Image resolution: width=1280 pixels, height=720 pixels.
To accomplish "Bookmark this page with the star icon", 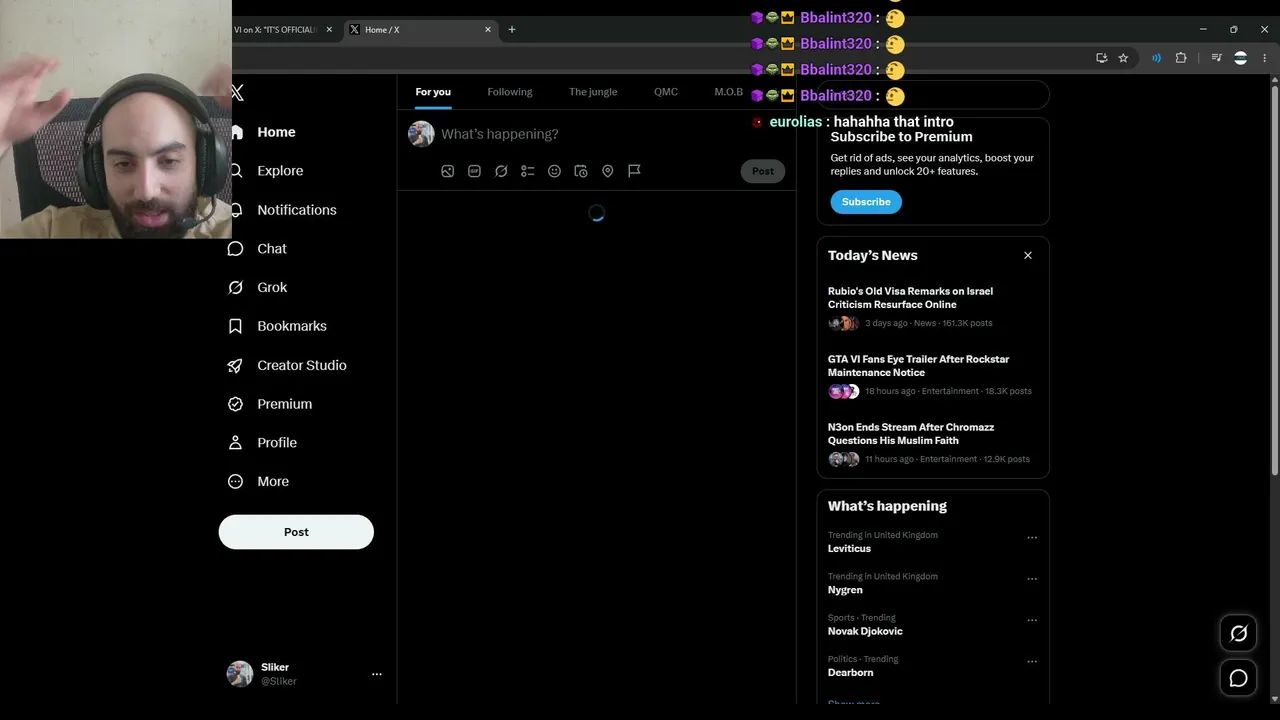I will point(1123,58).
